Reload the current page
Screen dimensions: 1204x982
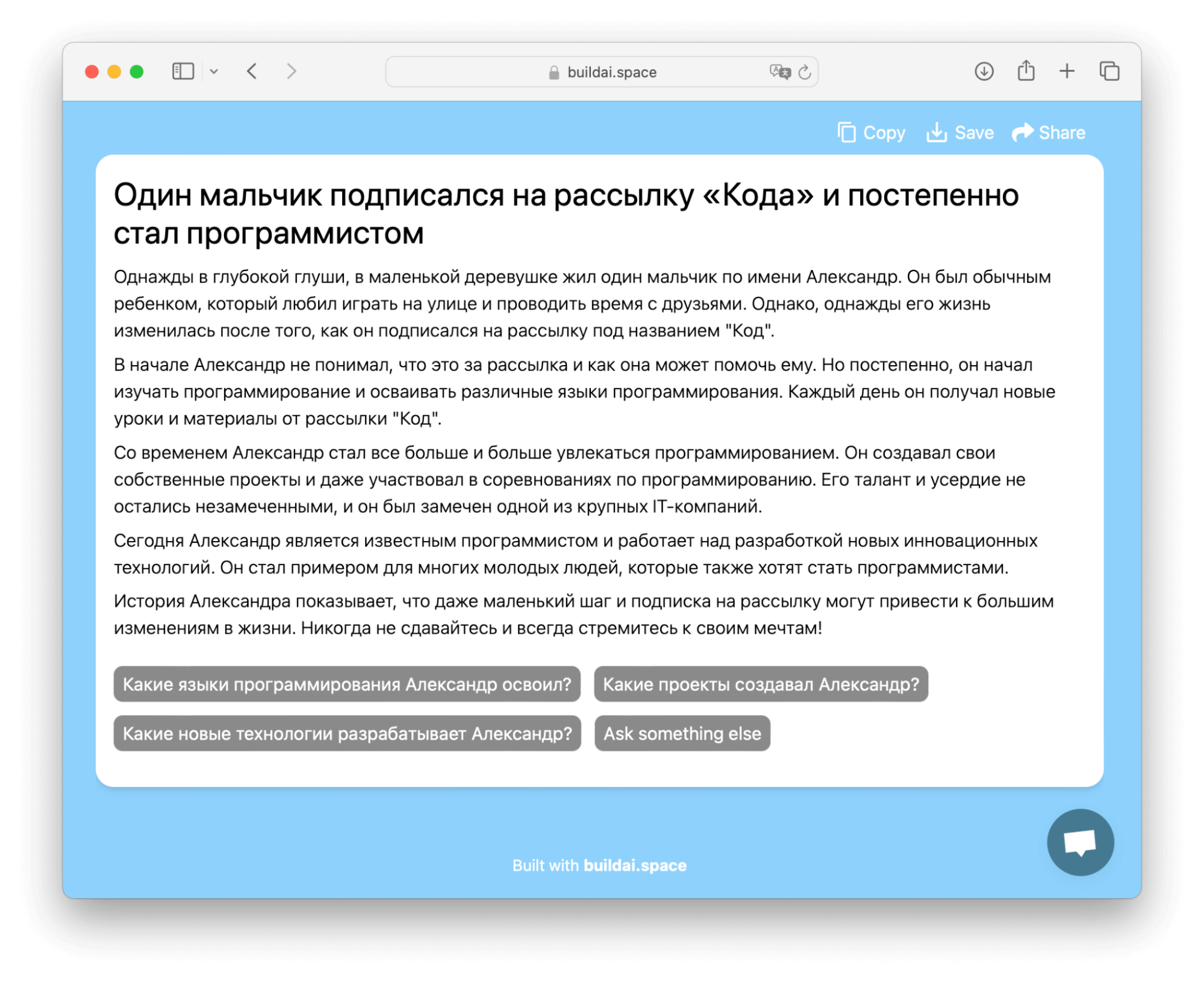(804, 72)
